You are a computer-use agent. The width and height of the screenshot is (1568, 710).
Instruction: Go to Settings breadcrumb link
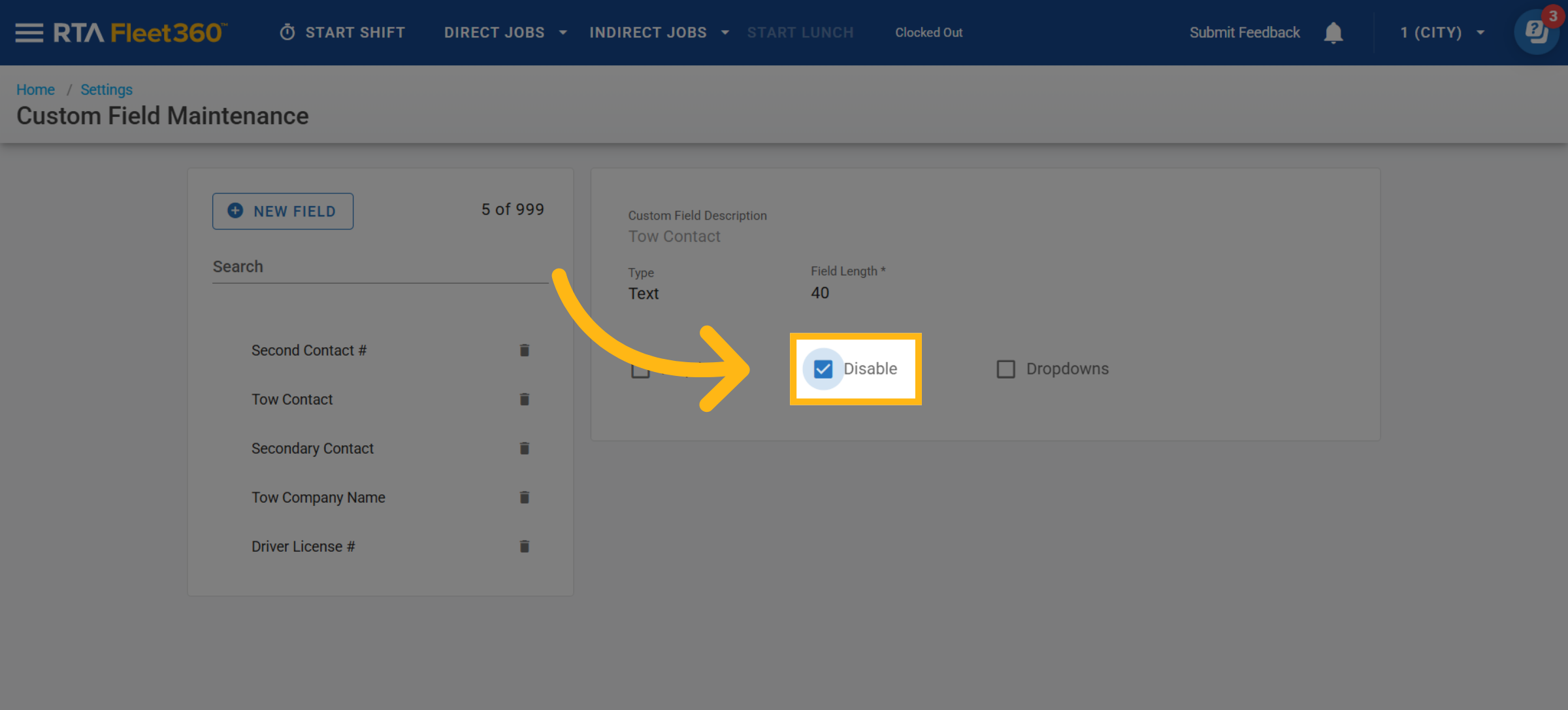tap(106, 90)
